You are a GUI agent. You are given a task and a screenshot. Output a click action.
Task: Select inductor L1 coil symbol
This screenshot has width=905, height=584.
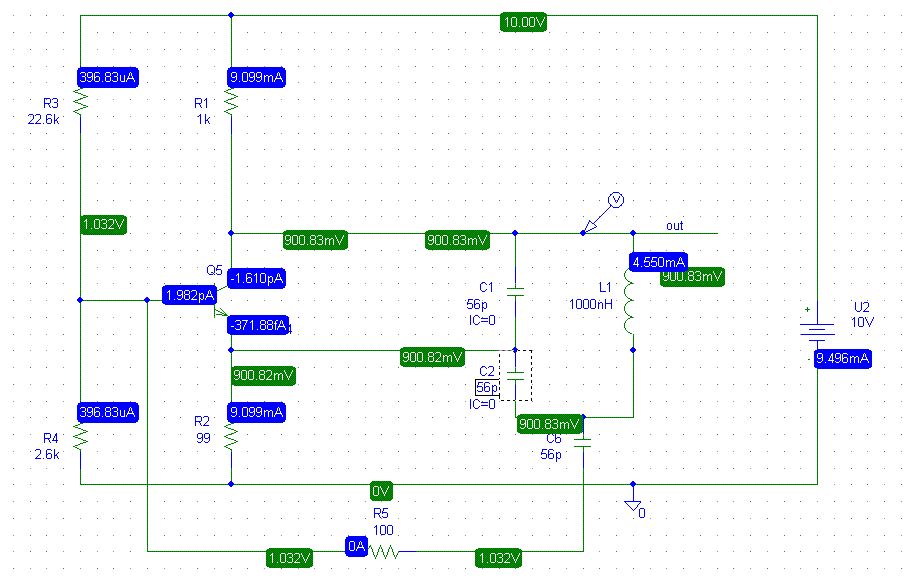click(629, 301)
